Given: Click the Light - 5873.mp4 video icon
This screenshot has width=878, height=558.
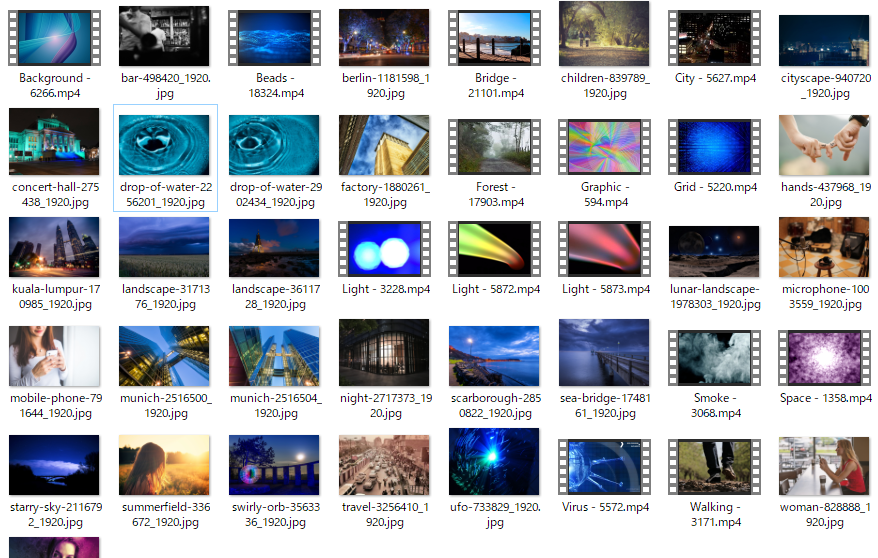Looking at the screenshot, I should [x=604, y=249].
